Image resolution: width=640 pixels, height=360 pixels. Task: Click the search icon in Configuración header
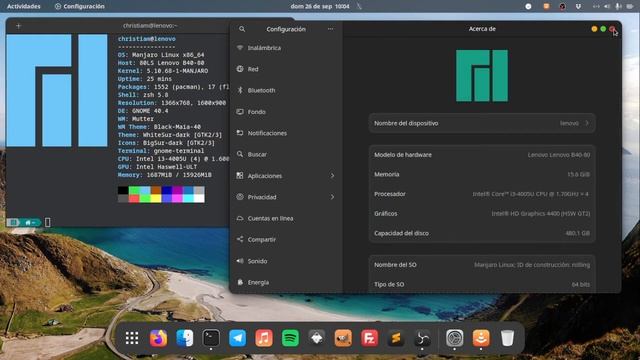242,29
